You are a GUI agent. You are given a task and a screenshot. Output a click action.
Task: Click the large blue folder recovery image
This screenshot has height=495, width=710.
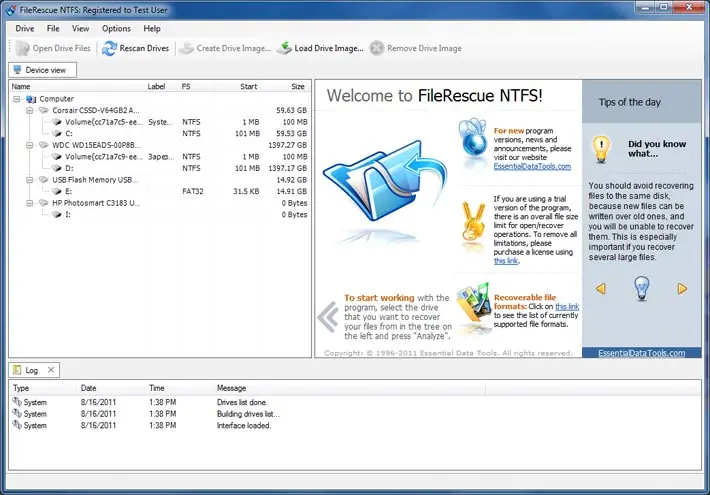click(385, 180)
